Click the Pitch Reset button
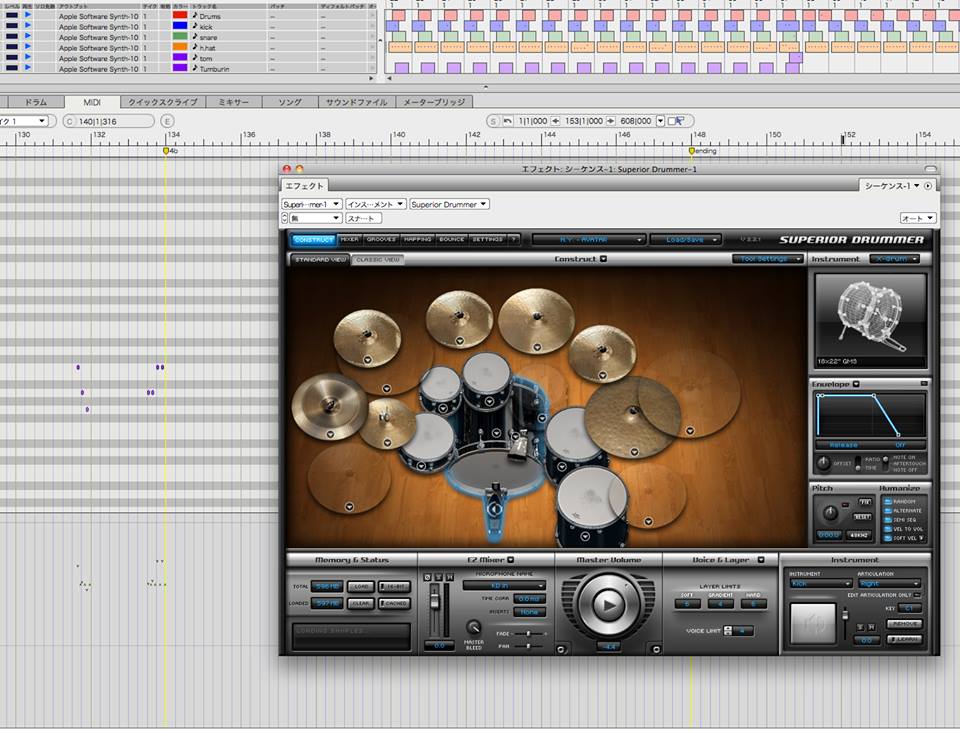The width and height of the screenshot is (960, 729). click(863, 517)
